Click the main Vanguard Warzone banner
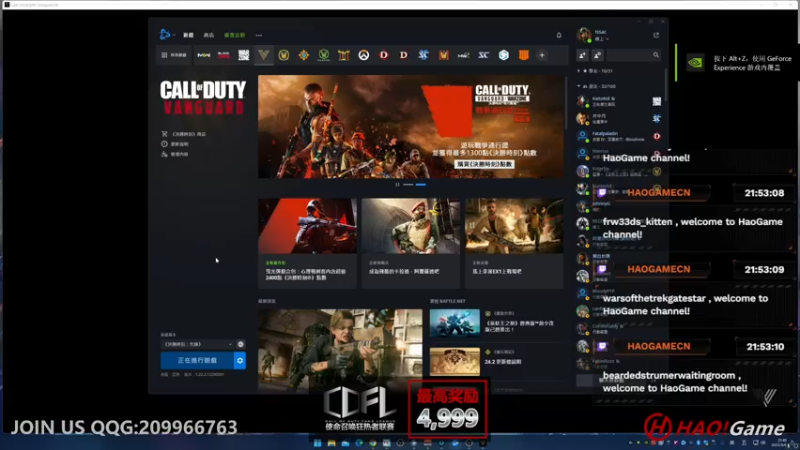This screenshot has width=800, height=450. [411, 127]
